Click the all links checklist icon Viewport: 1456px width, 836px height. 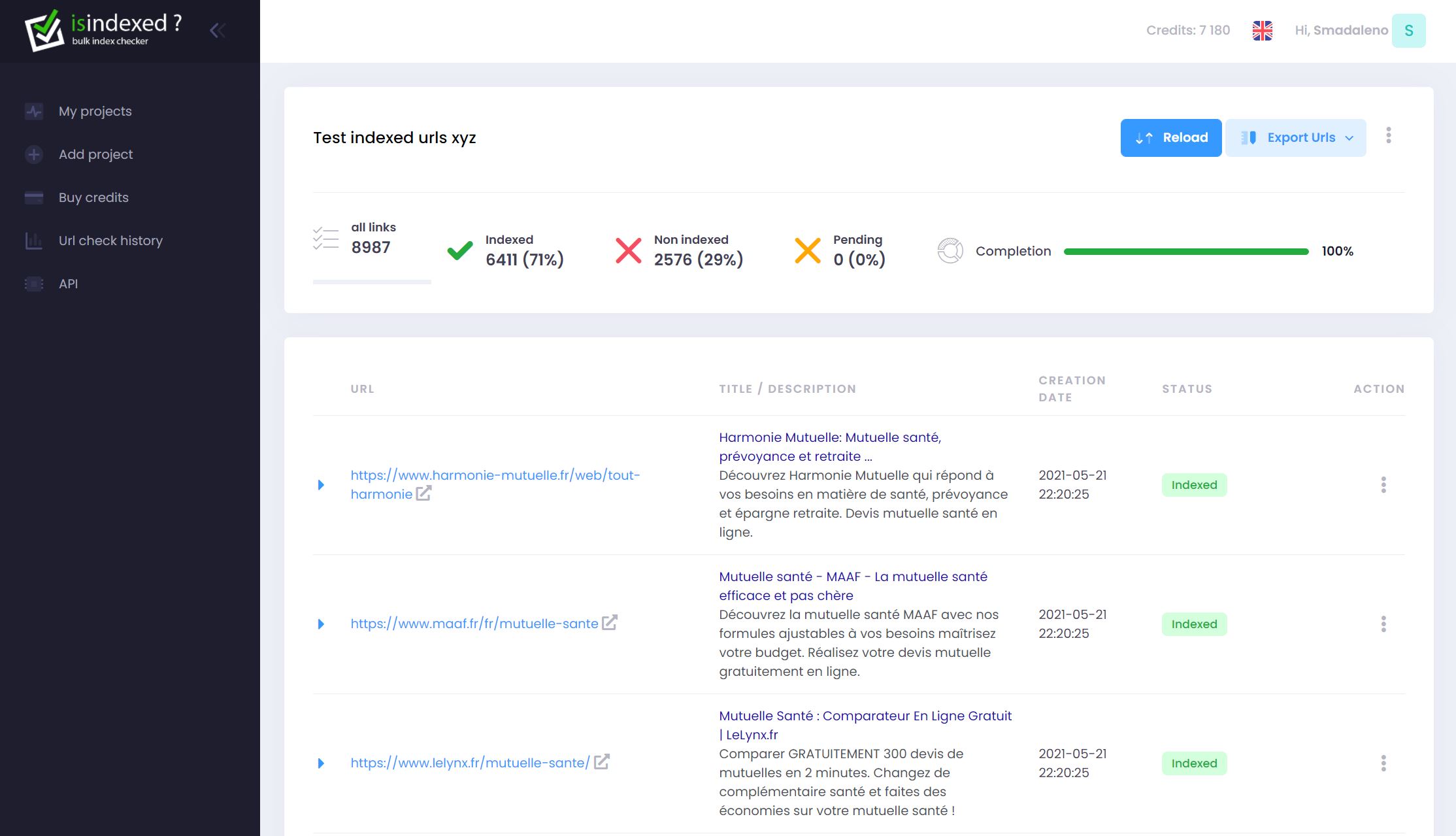325,238
